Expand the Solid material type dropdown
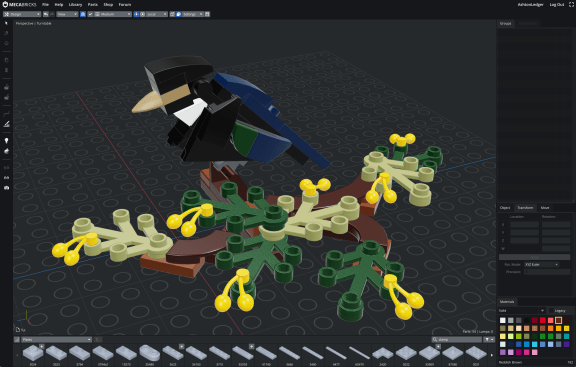The height and width of the screenshot is (367, 576). (522, 311)
